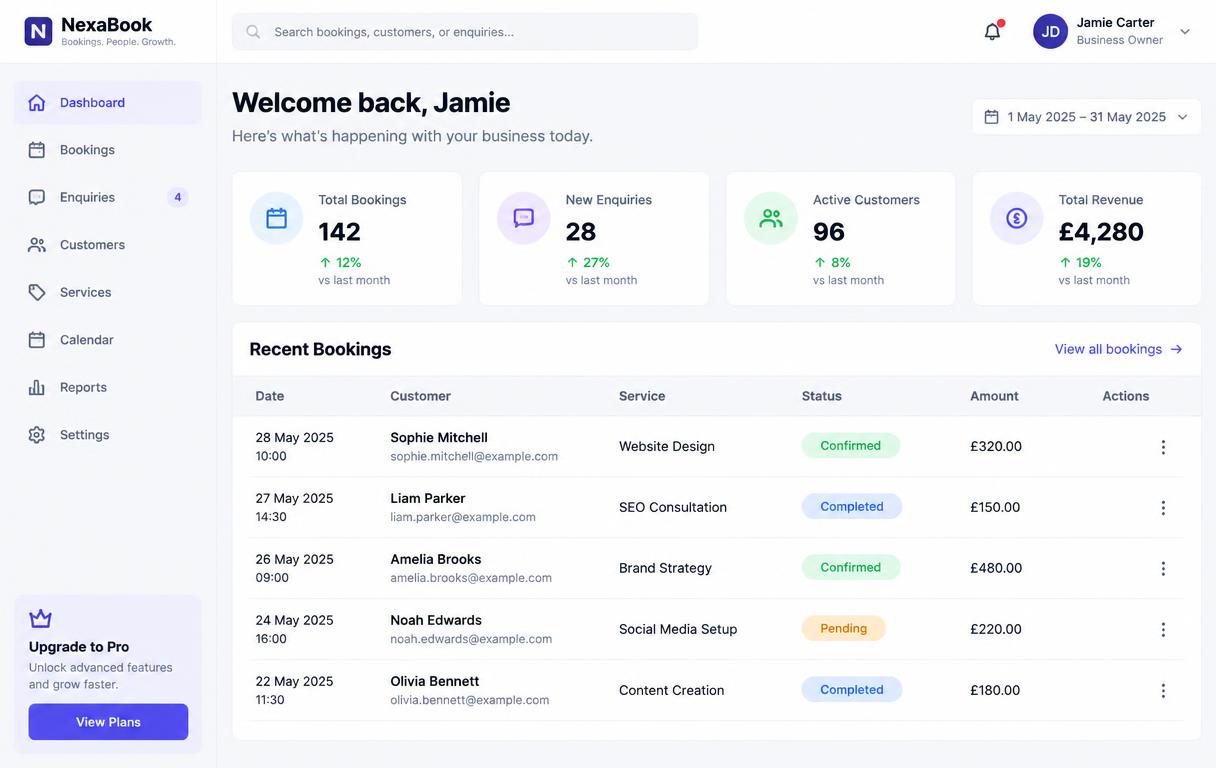Click email liam.parker@example.com
Screen dimensions: 1216x768
[x=463, y=518]
